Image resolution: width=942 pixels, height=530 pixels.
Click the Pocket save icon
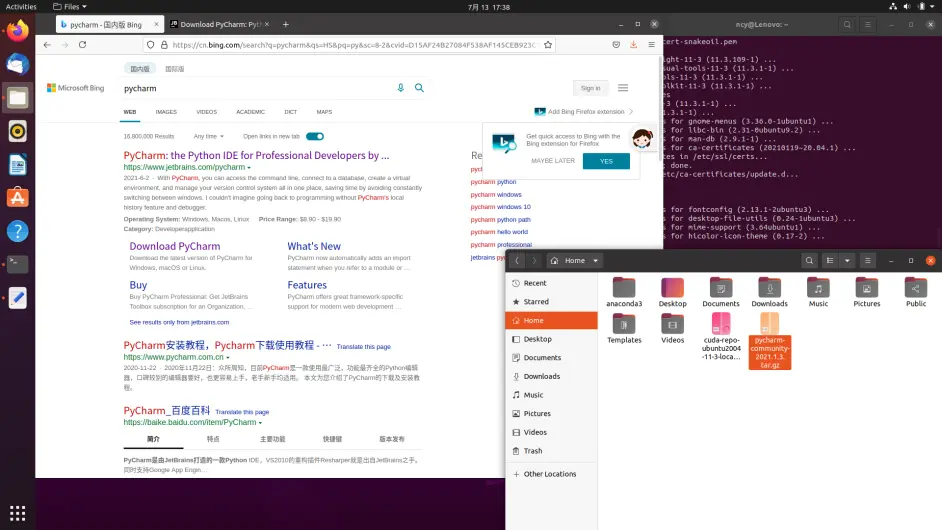coord(616,44)
